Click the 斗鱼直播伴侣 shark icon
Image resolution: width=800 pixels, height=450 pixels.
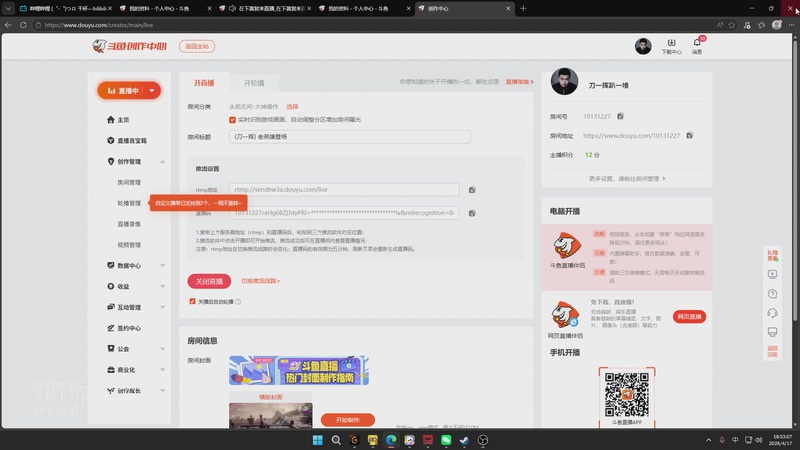tap(567, 246)
